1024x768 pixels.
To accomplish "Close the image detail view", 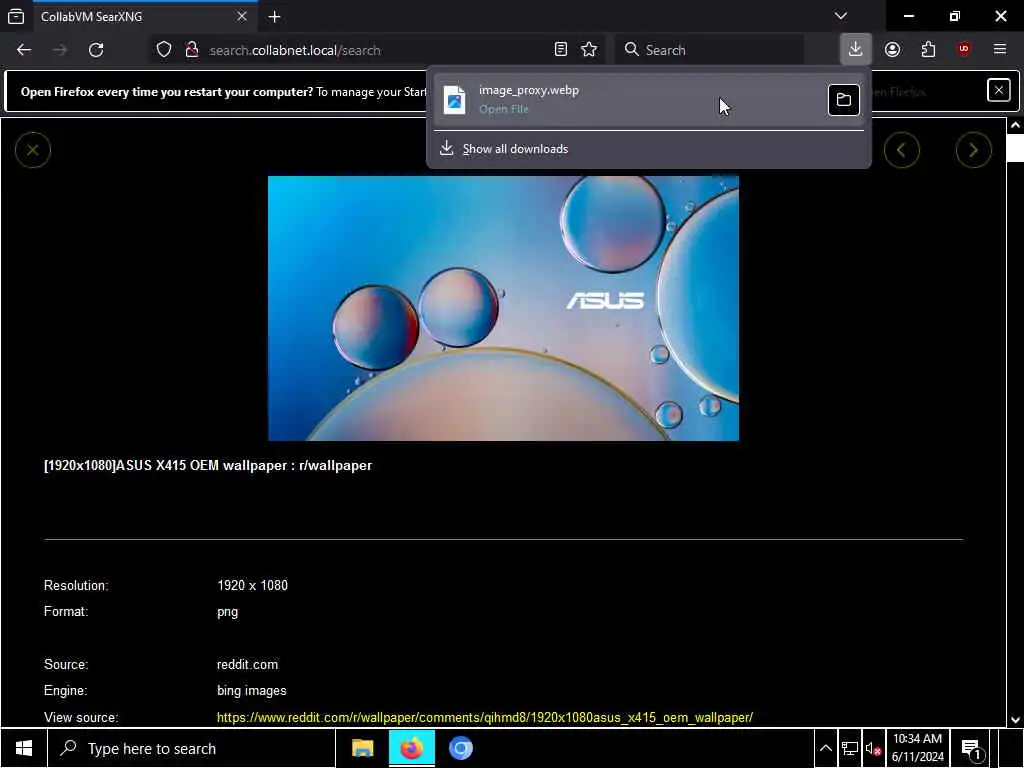I will [33, 150].
